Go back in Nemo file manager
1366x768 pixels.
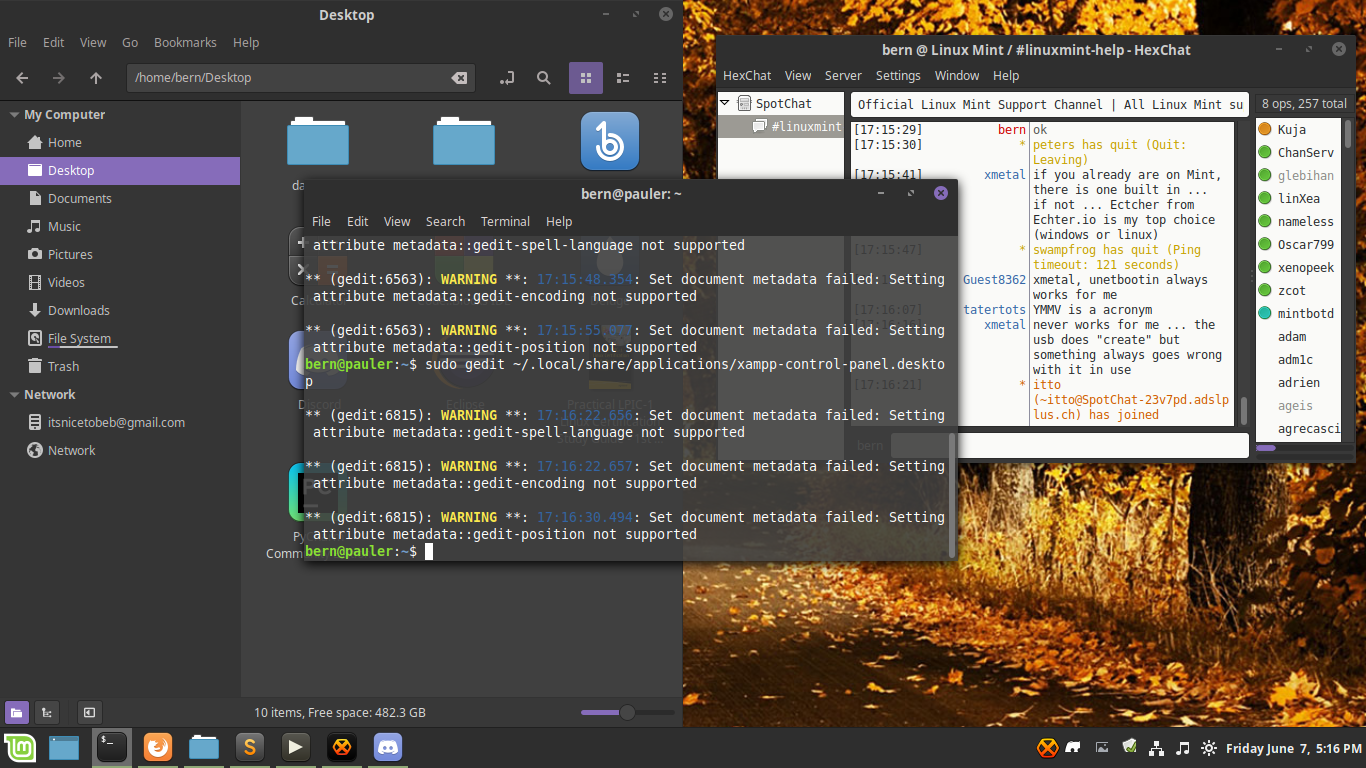(x=22, y=78)
